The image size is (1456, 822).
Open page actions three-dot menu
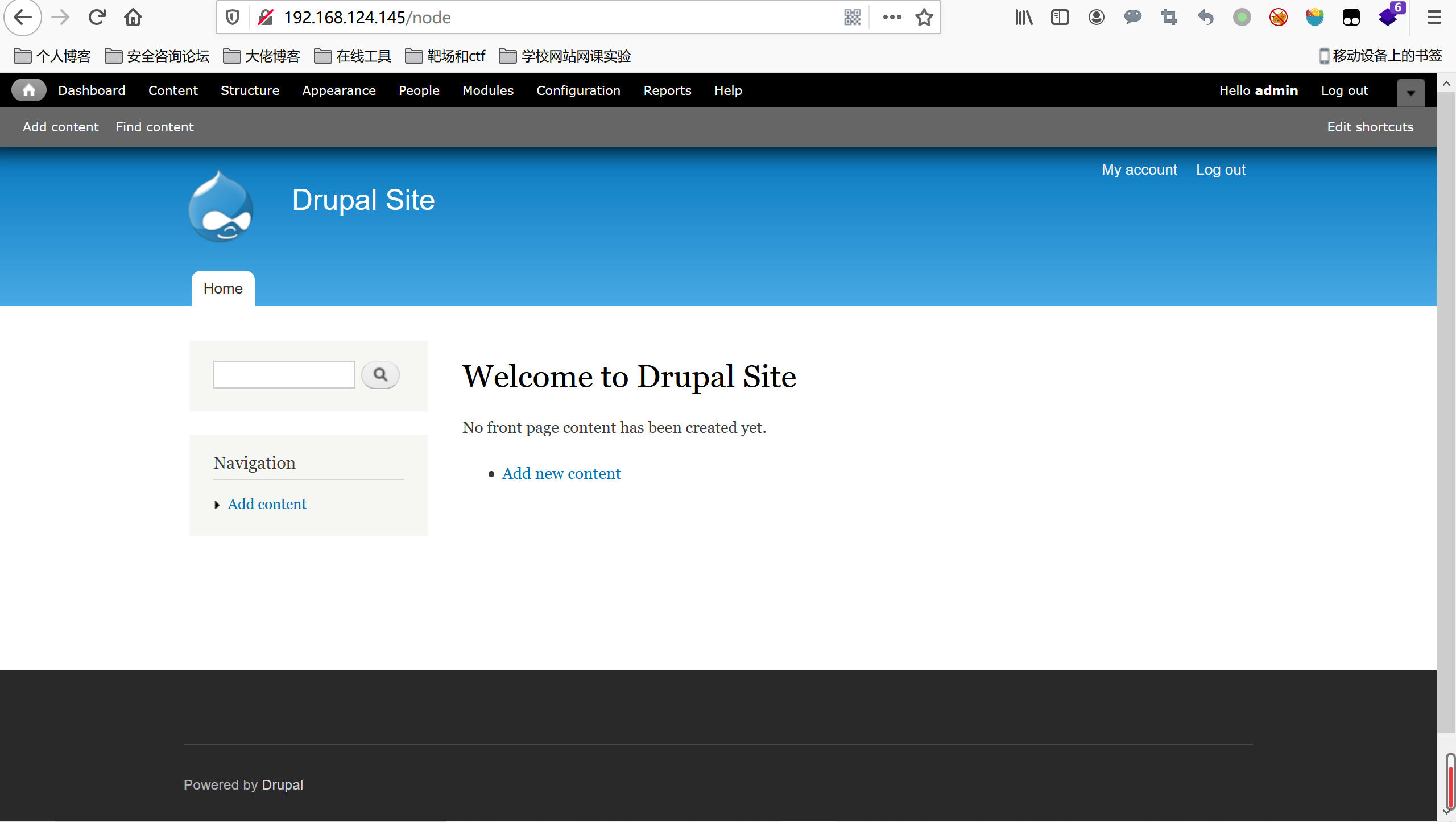[x=892, y=18]
